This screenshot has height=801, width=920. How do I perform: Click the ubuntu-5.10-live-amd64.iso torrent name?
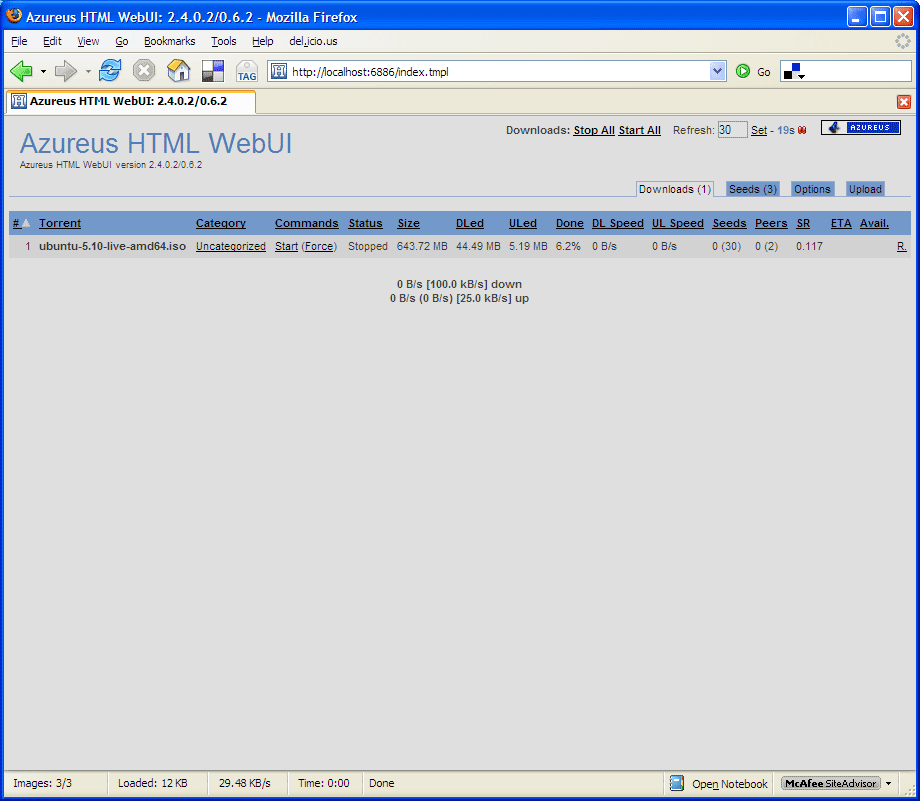pos(113,246)
